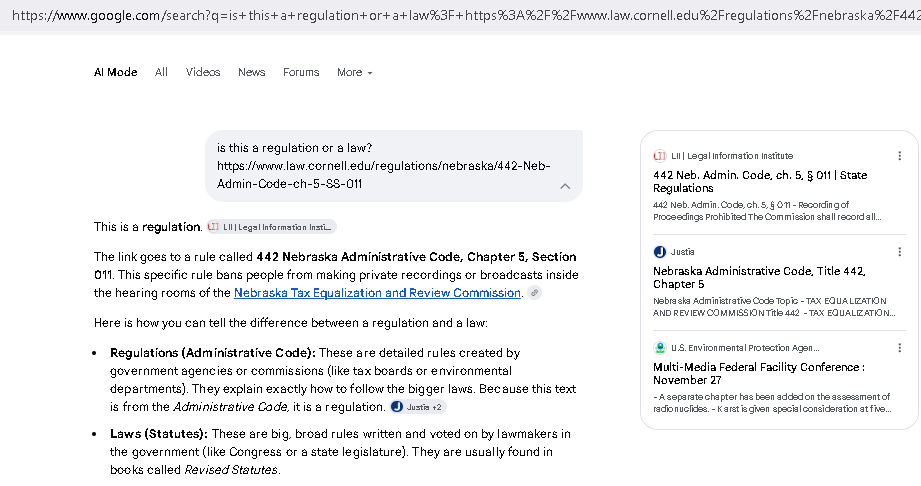Screen dimensions: 921x486
Task: Click LII favicon in sources panel
Action: pos(660,156)
